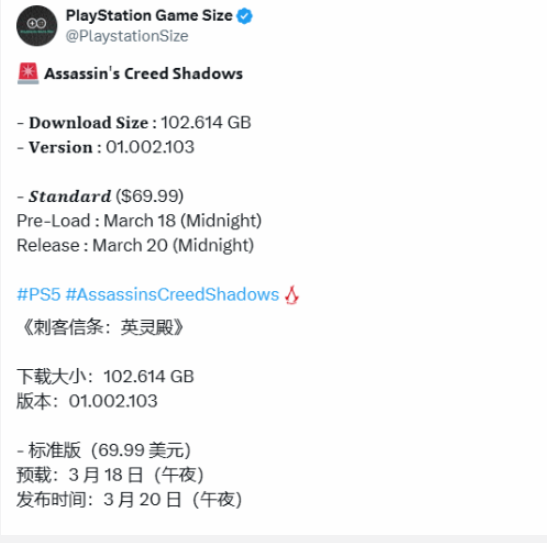
Task: Open the PlayStation Game Size display name
Action: (x=149, y=16)
